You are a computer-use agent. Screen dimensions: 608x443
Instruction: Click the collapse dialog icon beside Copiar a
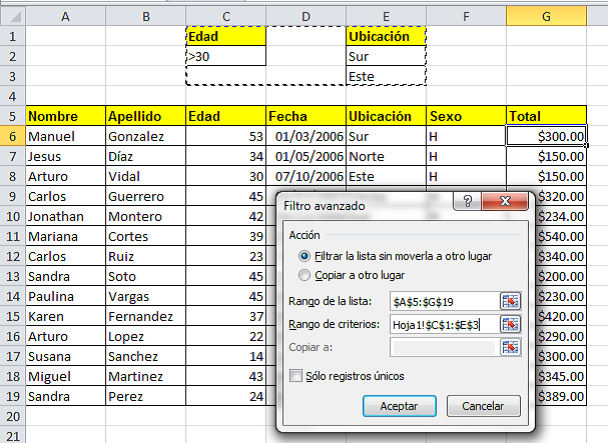512,347
